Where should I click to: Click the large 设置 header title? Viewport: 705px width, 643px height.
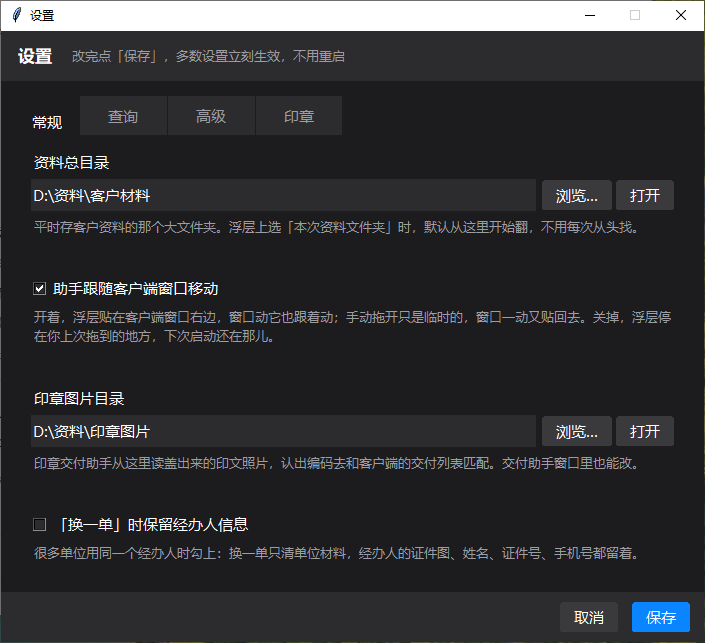(x=35, y=56)
